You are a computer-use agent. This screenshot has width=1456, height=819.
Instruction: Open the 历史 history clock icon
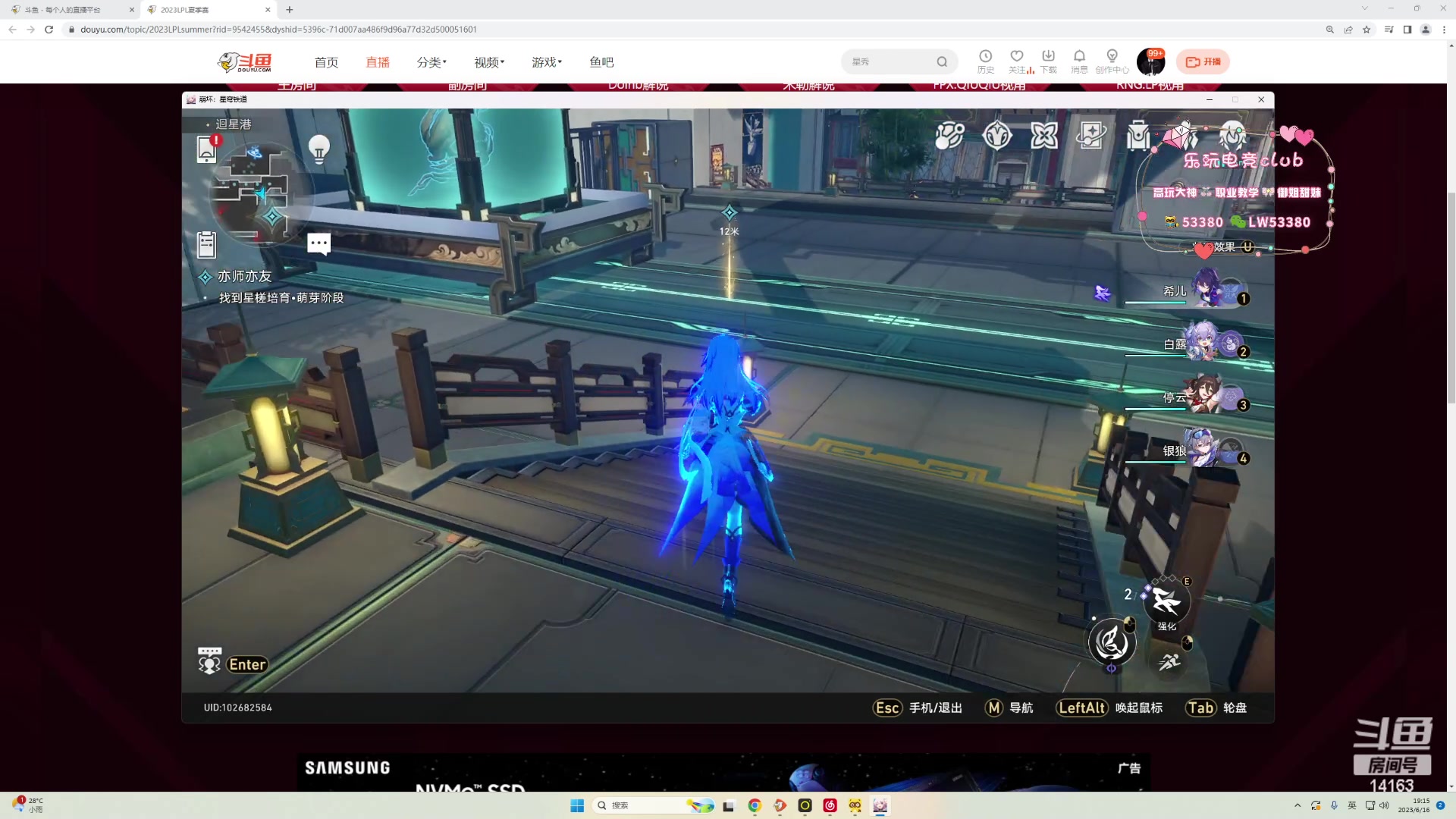coord(985,57)
